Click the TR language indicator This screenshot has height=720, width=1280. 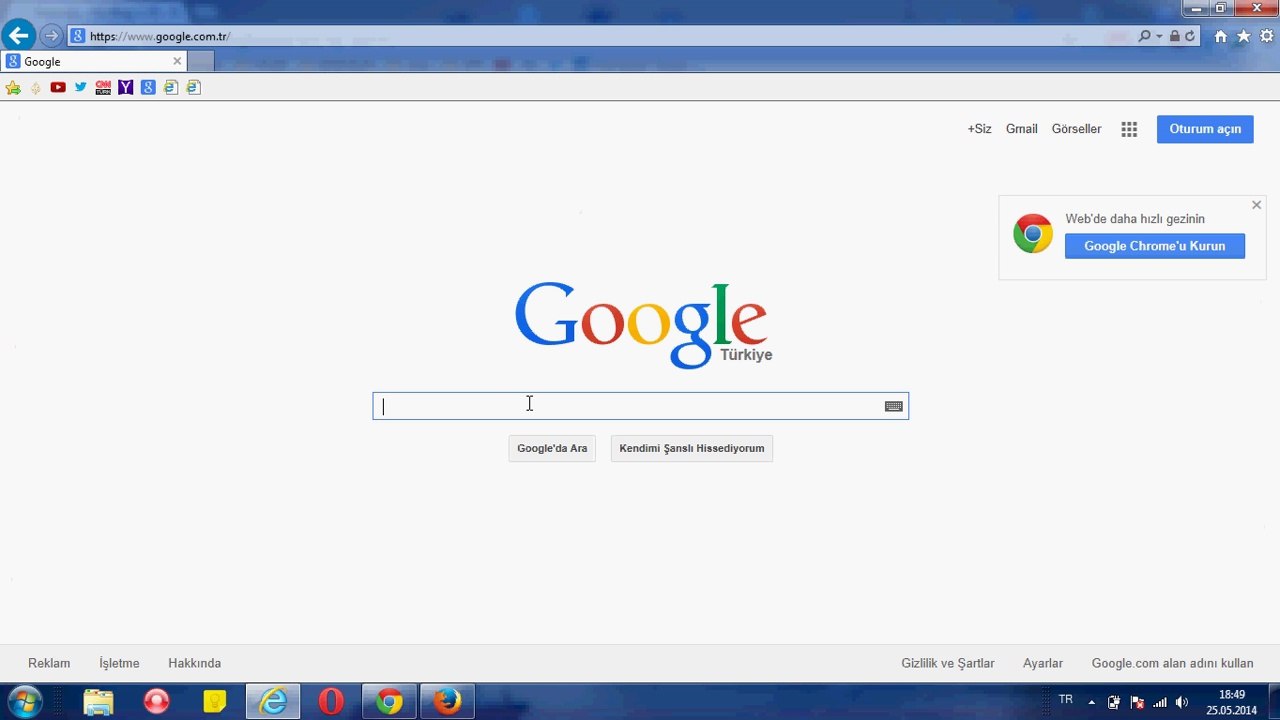[1066, 699]
